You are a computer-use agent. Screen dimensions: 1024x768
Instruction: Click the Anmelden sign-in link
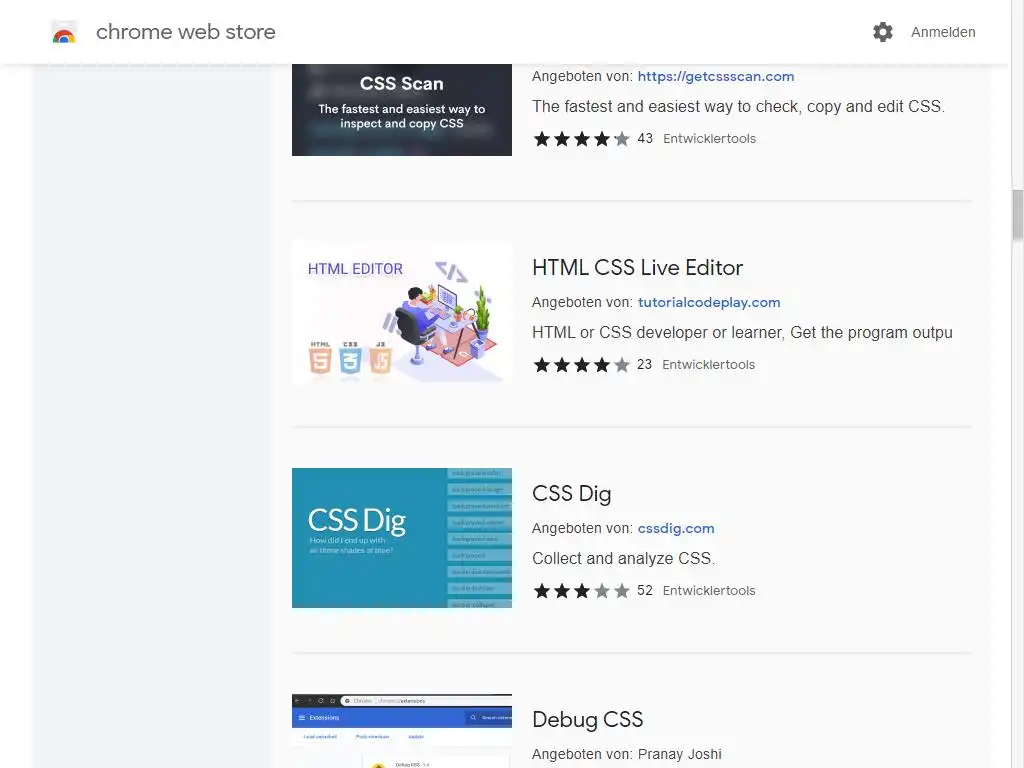943,32
